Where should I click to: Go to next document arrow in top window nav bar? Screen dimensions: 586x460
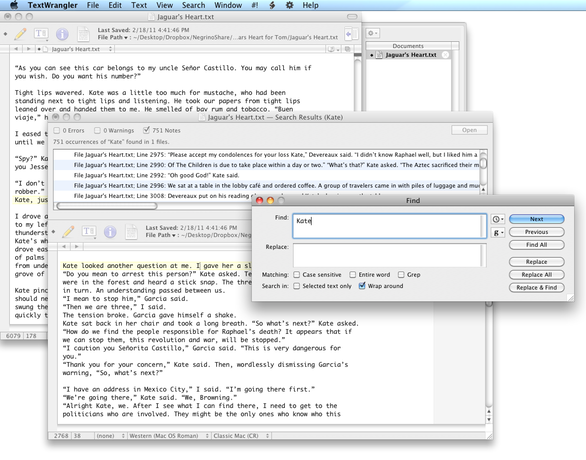point(28,49)
